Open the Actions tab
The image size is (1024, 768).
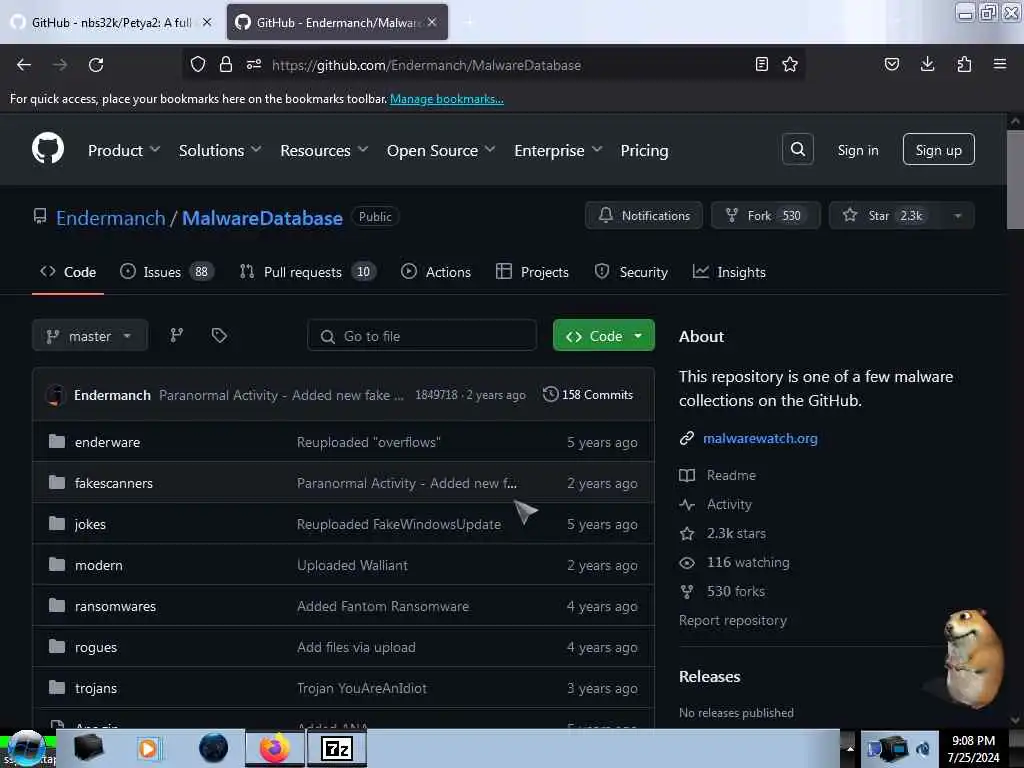436,272
